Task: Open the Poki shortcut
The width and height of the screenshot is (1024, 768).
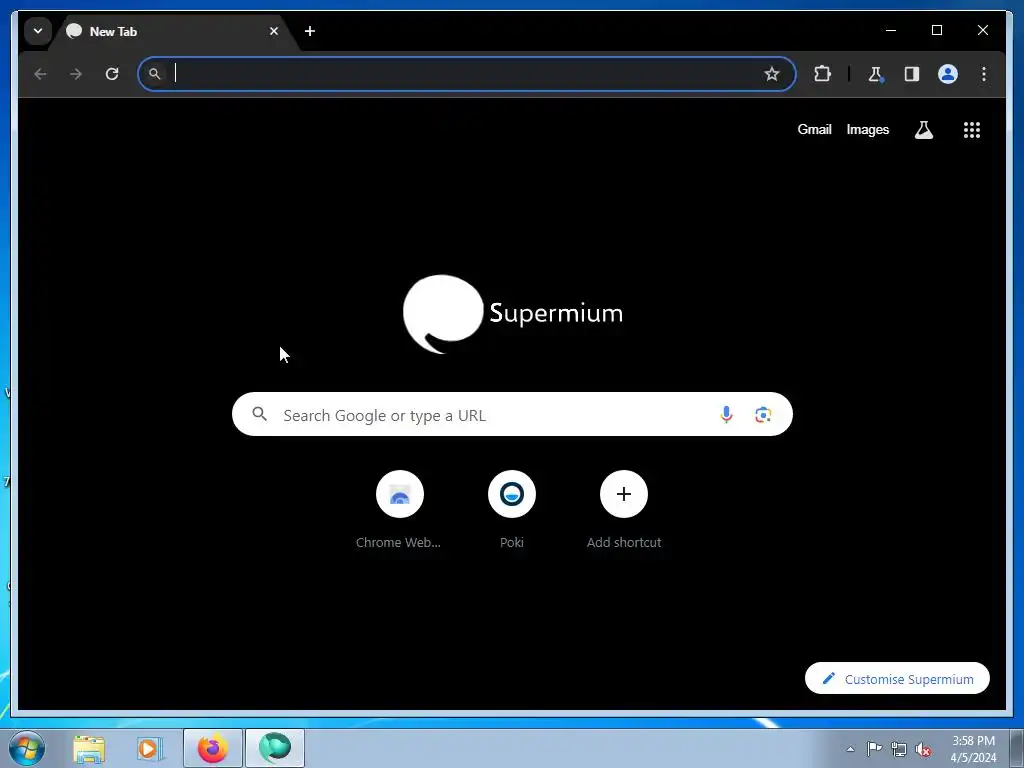Action: (511, 510)
